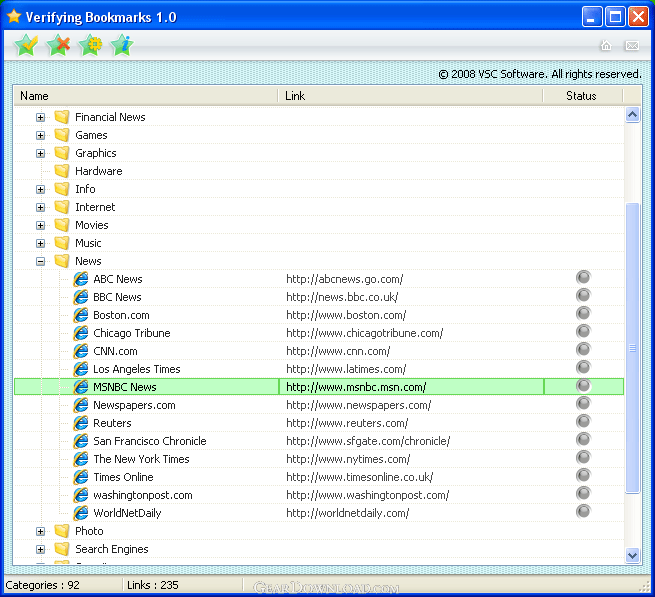The width and height of the screenshot is (655, 597).
Task: Click the Search Engines folder icon
Action: point(62,549)
